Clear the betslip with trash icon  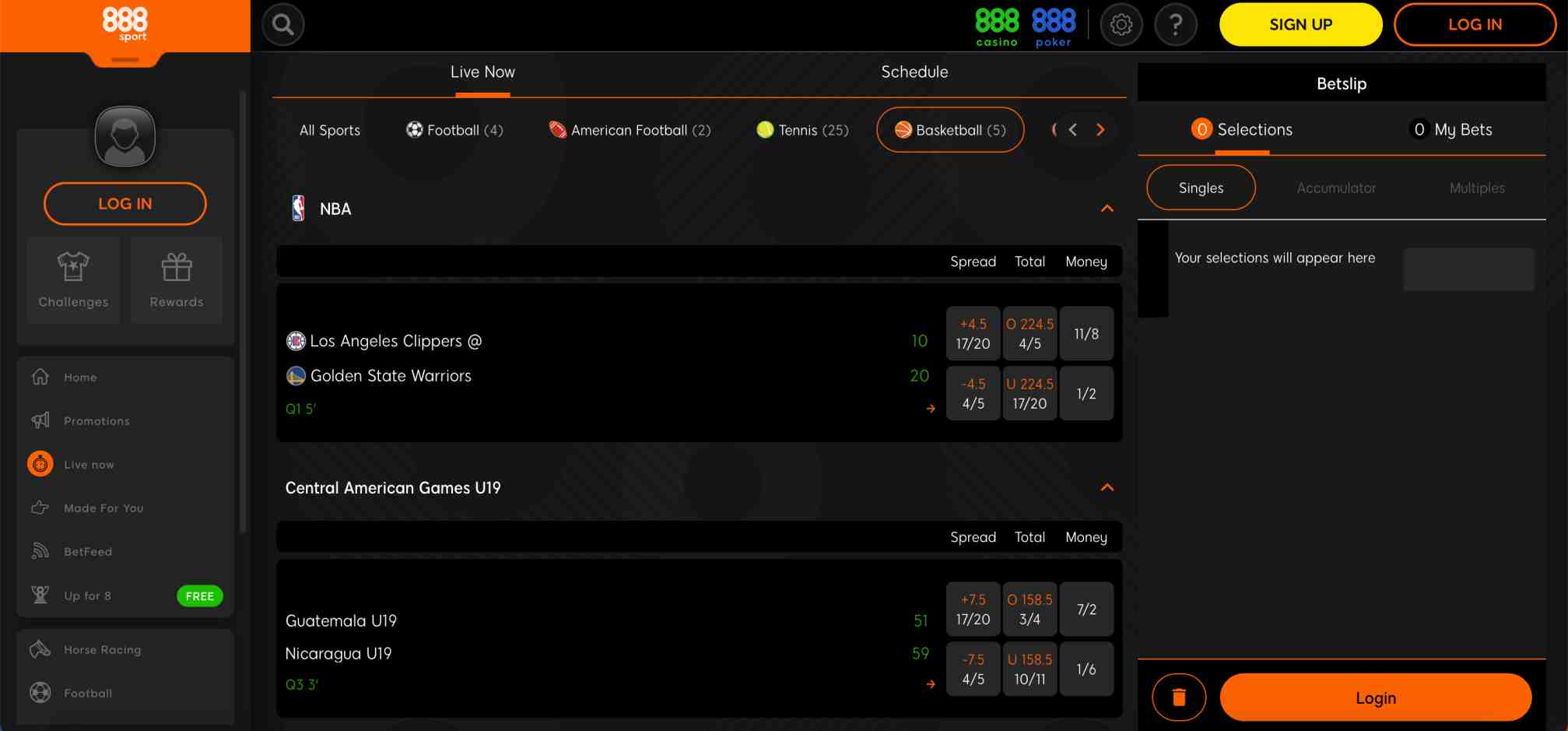(1179, 697)
